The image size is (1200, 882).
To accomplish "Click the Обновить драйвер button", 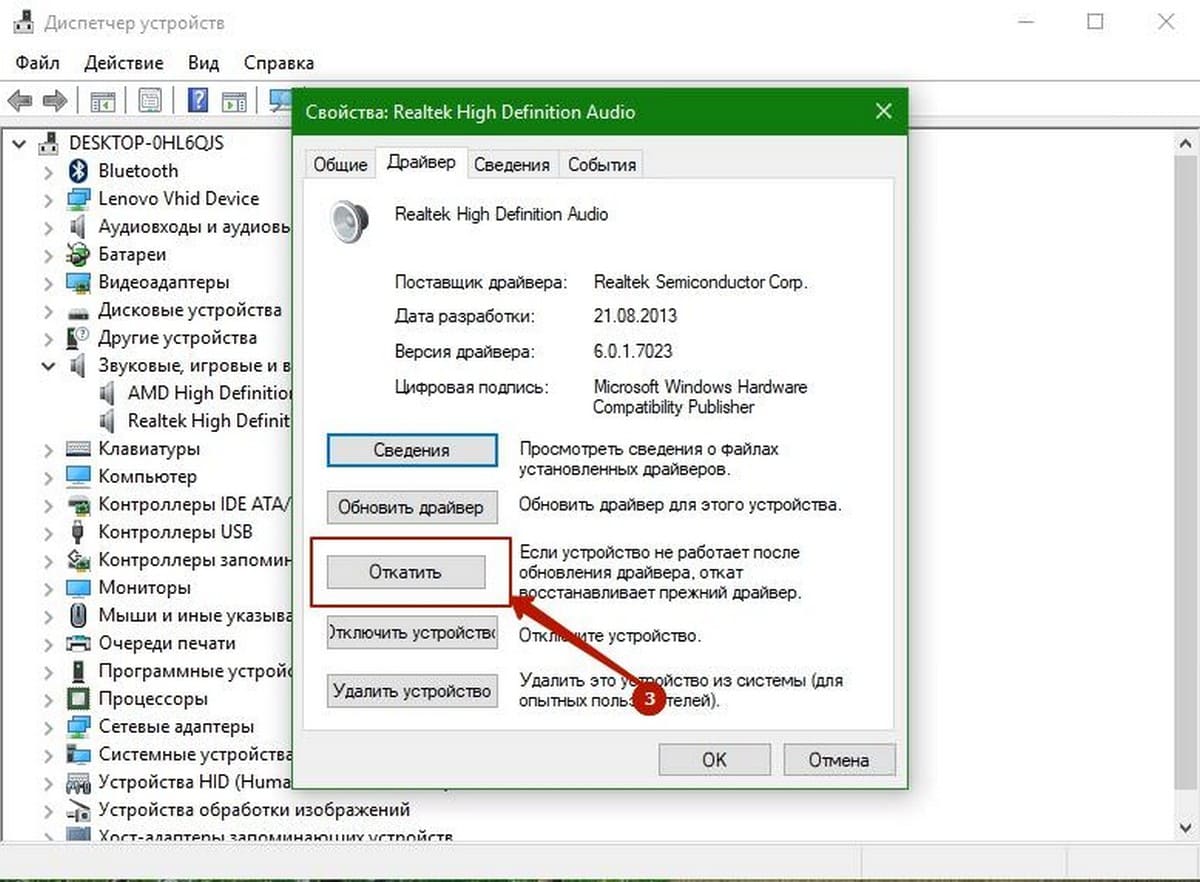I will [411, 506].
